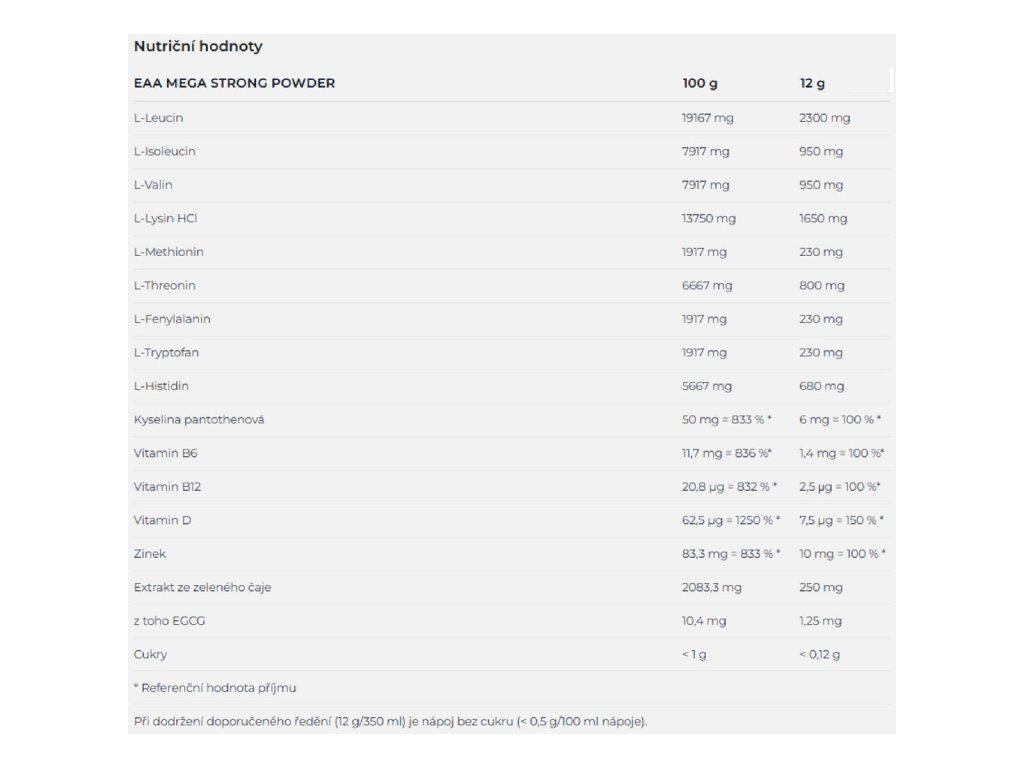Click the L-Isoleucin row label
The height and width of the screenshot is (768, 1024).
coord(164,152)
